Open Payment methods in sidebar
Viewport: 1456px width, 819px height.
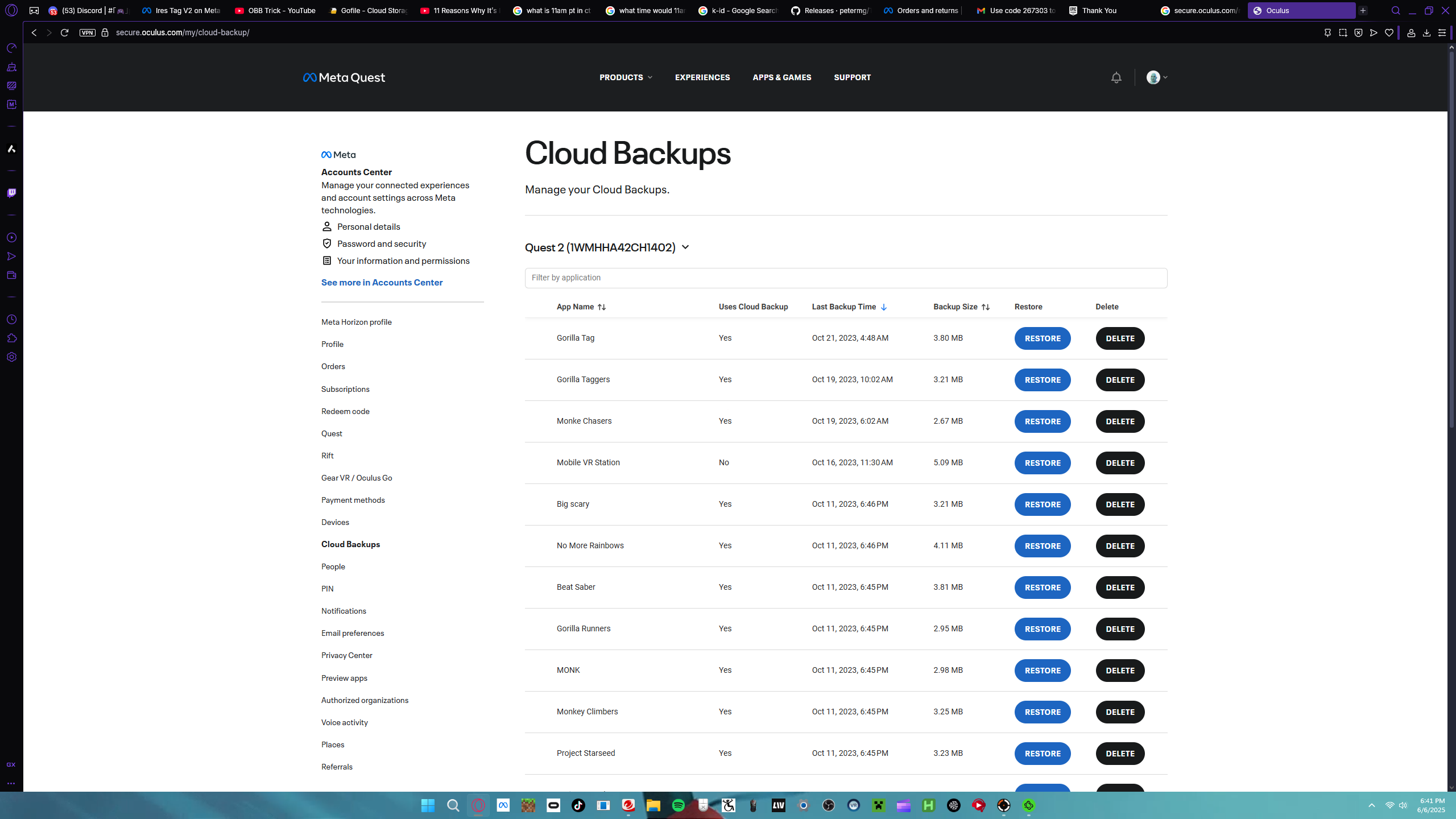point(353,500)
